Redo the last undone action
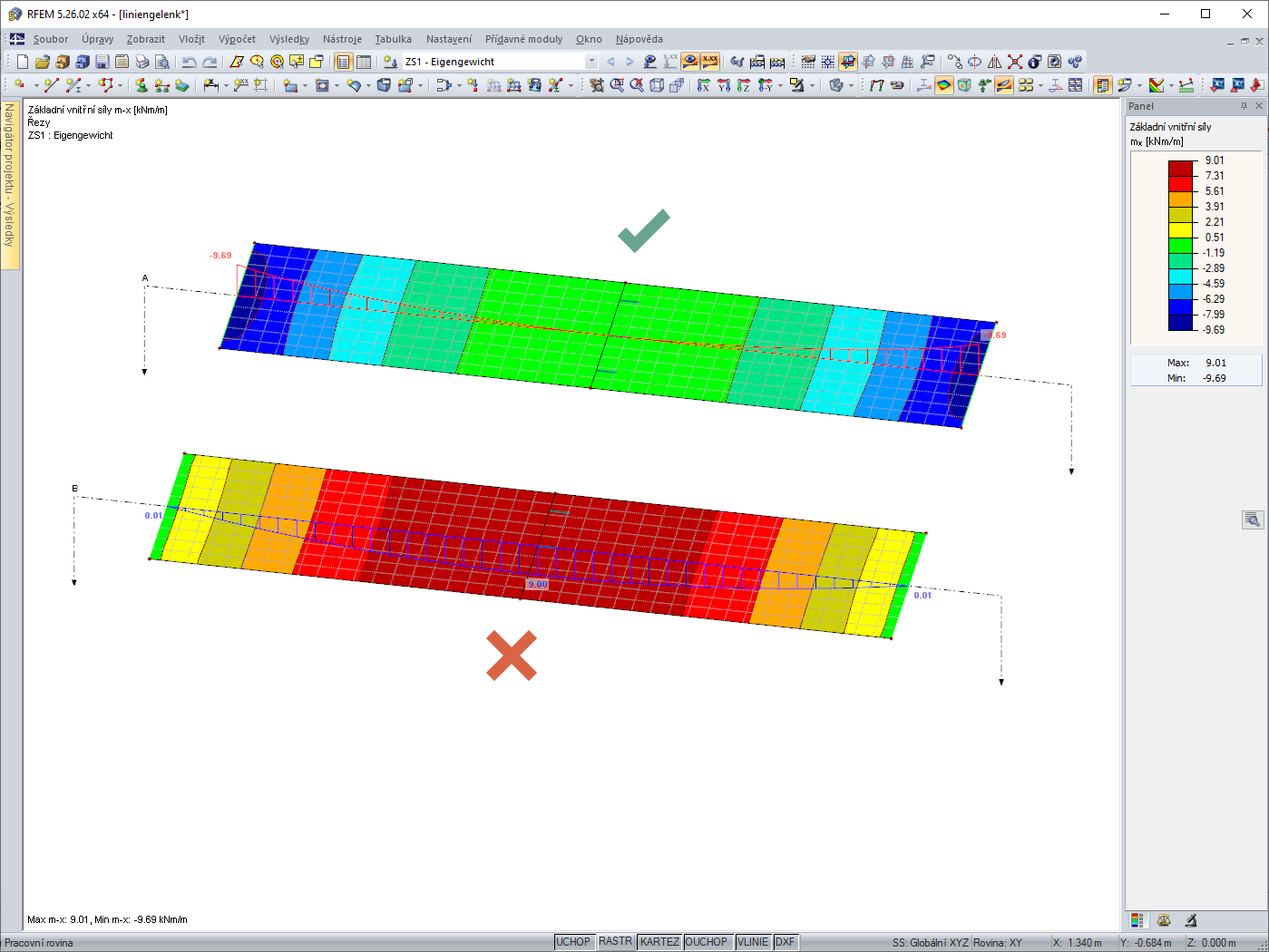 (x=210, y=62)
